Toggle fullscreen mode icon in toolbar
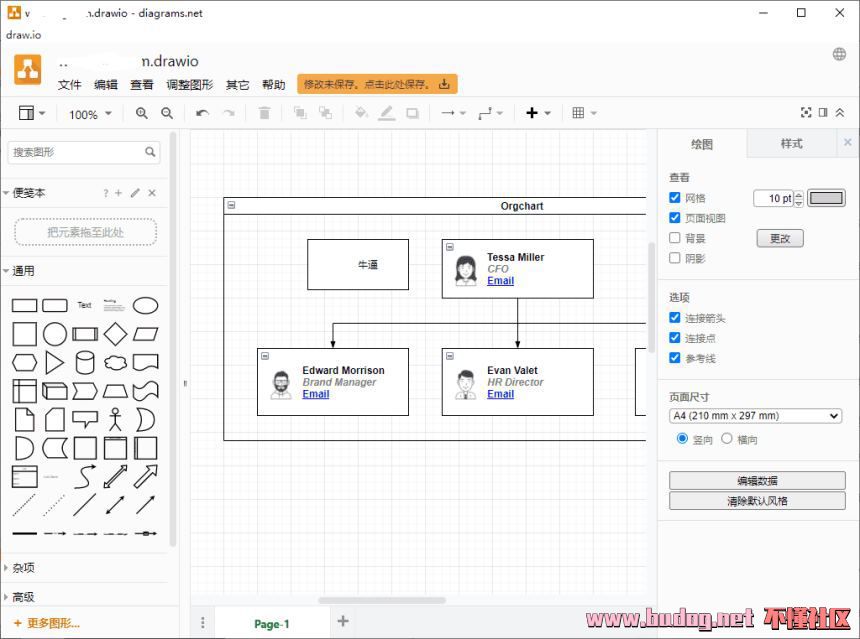Image resolution: width=860 pixels, height=639 pixels. point(806,113)
